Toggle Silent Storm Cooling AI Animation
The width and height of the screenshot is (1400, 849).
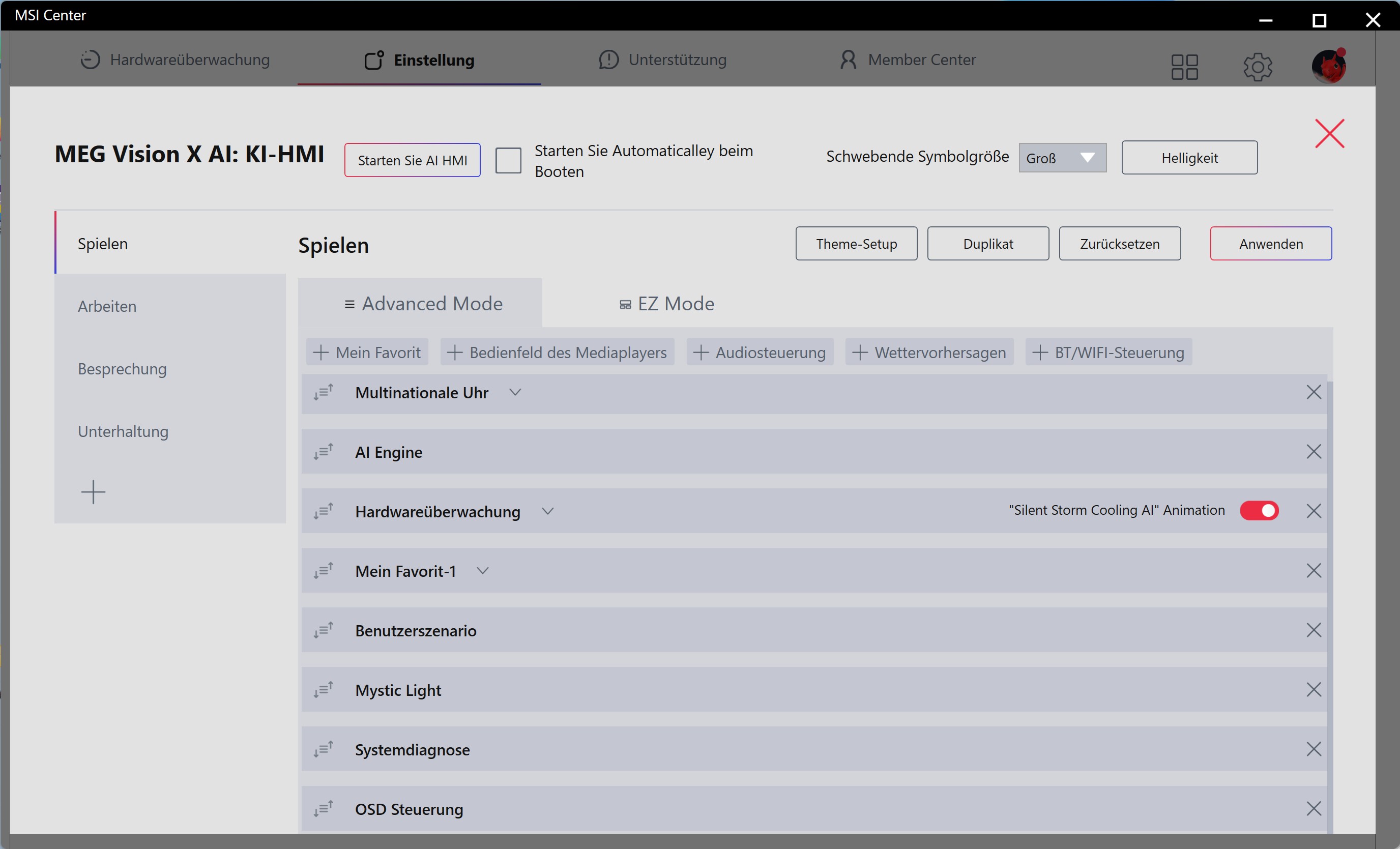tap(1259, 510)
